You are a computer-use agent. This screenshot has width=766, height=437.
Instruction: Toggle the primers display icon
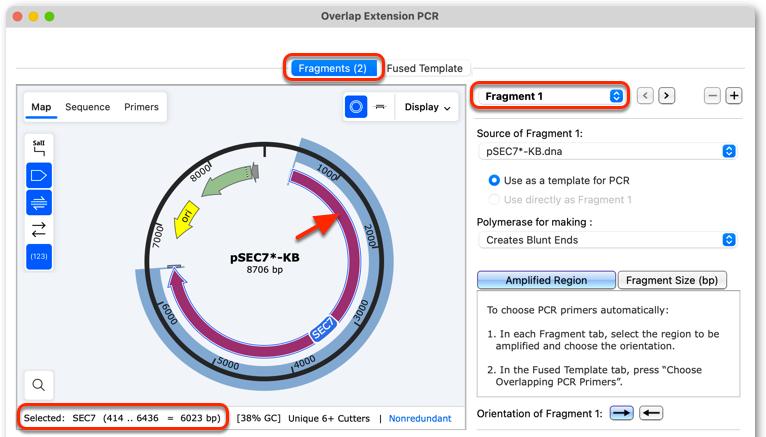coord(39,202)
